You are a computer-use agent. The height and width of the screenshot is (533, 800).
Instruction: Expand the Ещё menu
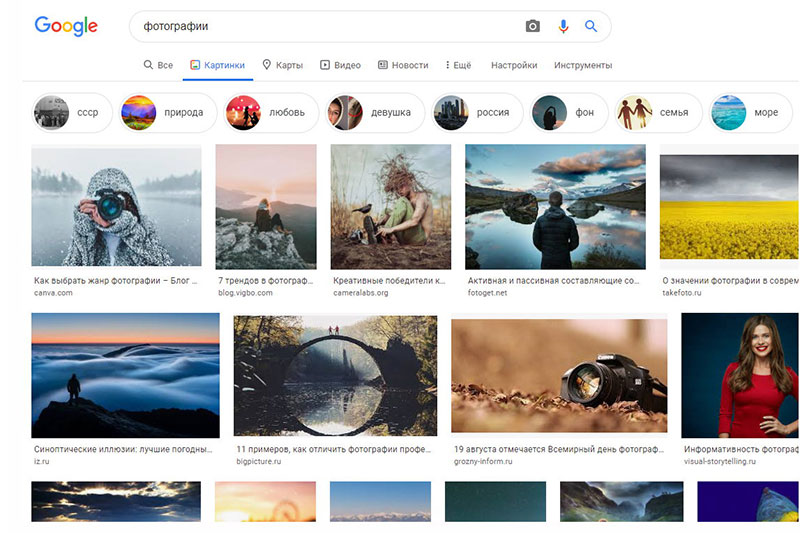click(x=458, y=65)
